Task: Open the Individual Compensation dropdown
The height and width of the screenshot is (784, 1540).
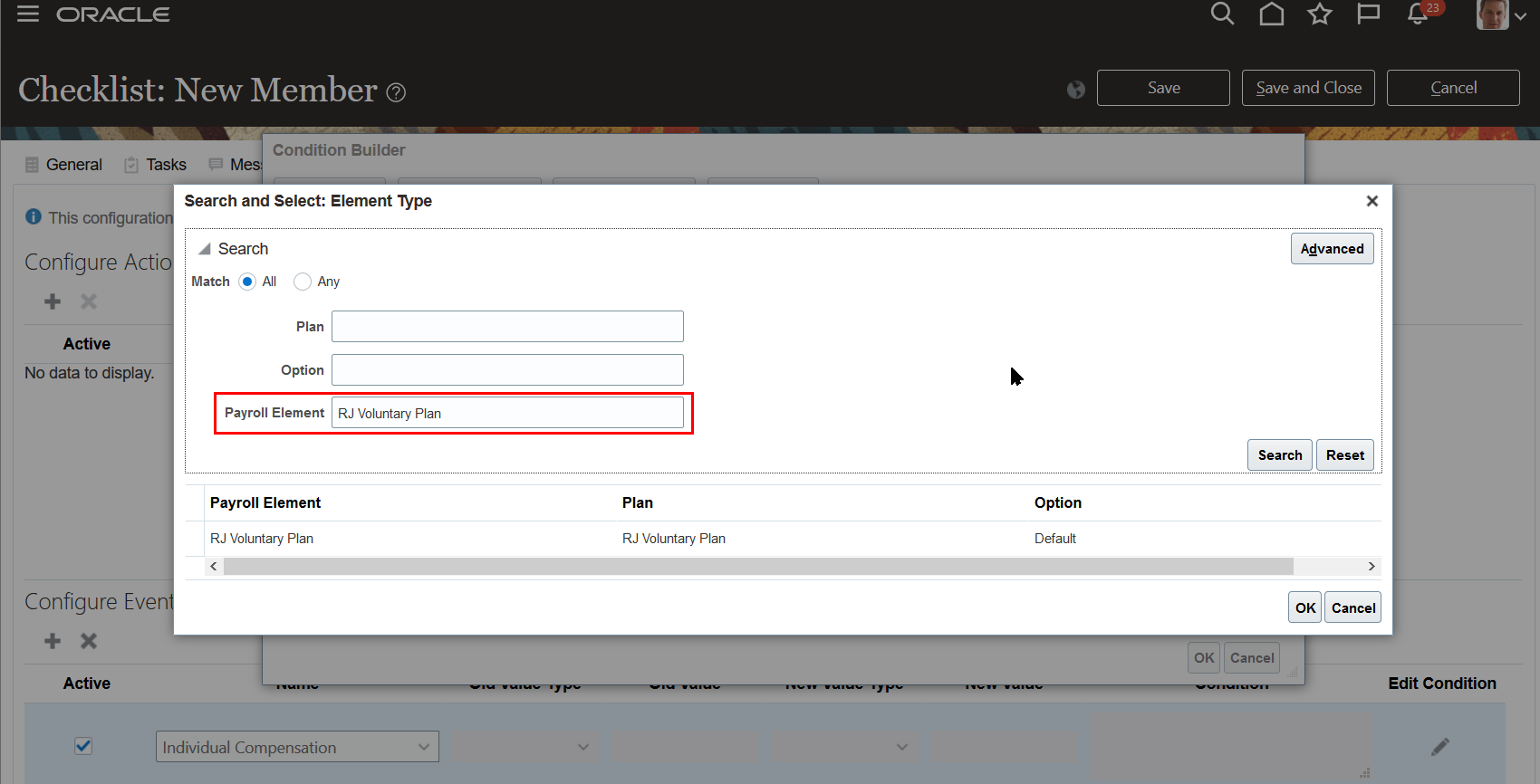Action: [x=297, y=747]
